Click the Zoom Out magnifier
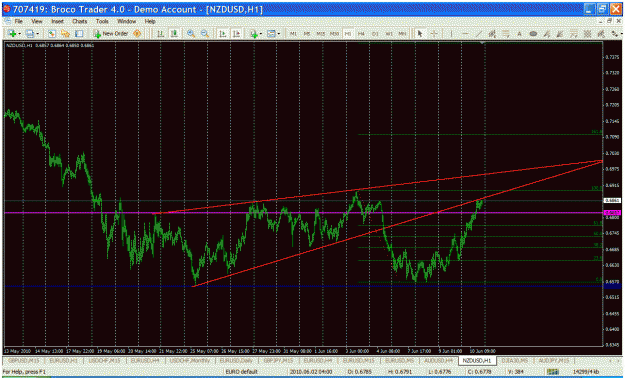The height and width of the screenshot is (378, 625). (205, 34)
